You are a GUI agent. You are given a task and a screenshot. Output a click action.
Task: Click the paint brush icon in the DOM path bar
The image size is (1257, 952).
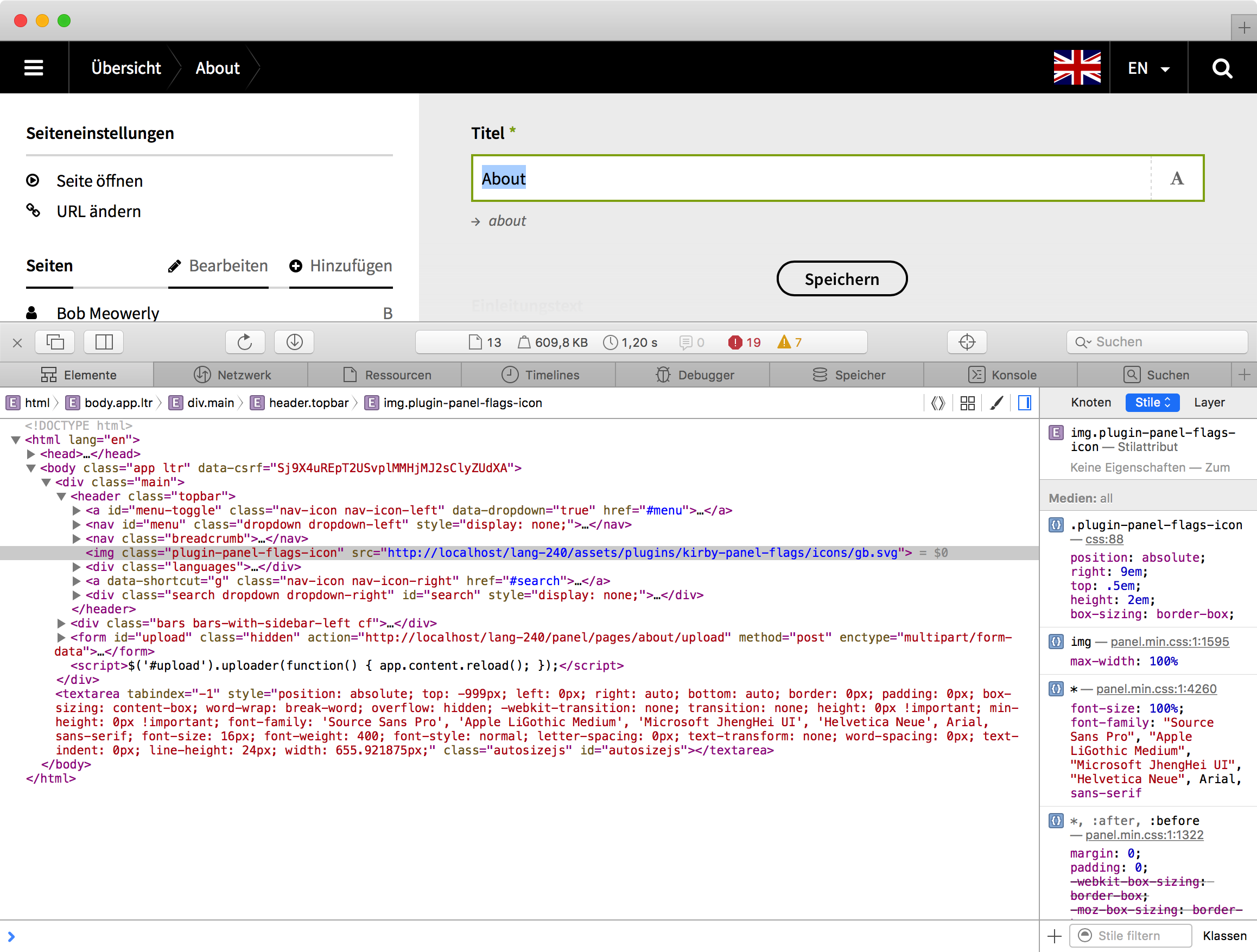pyautogui.click(x=996, y=403)
